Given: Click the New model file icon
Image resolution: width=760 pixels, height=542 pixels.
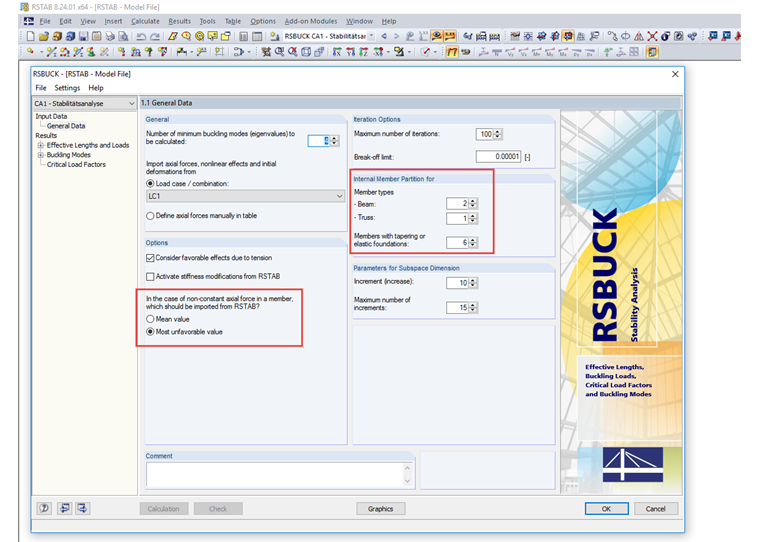Looking at the screenshot, I should coord(31,36).
